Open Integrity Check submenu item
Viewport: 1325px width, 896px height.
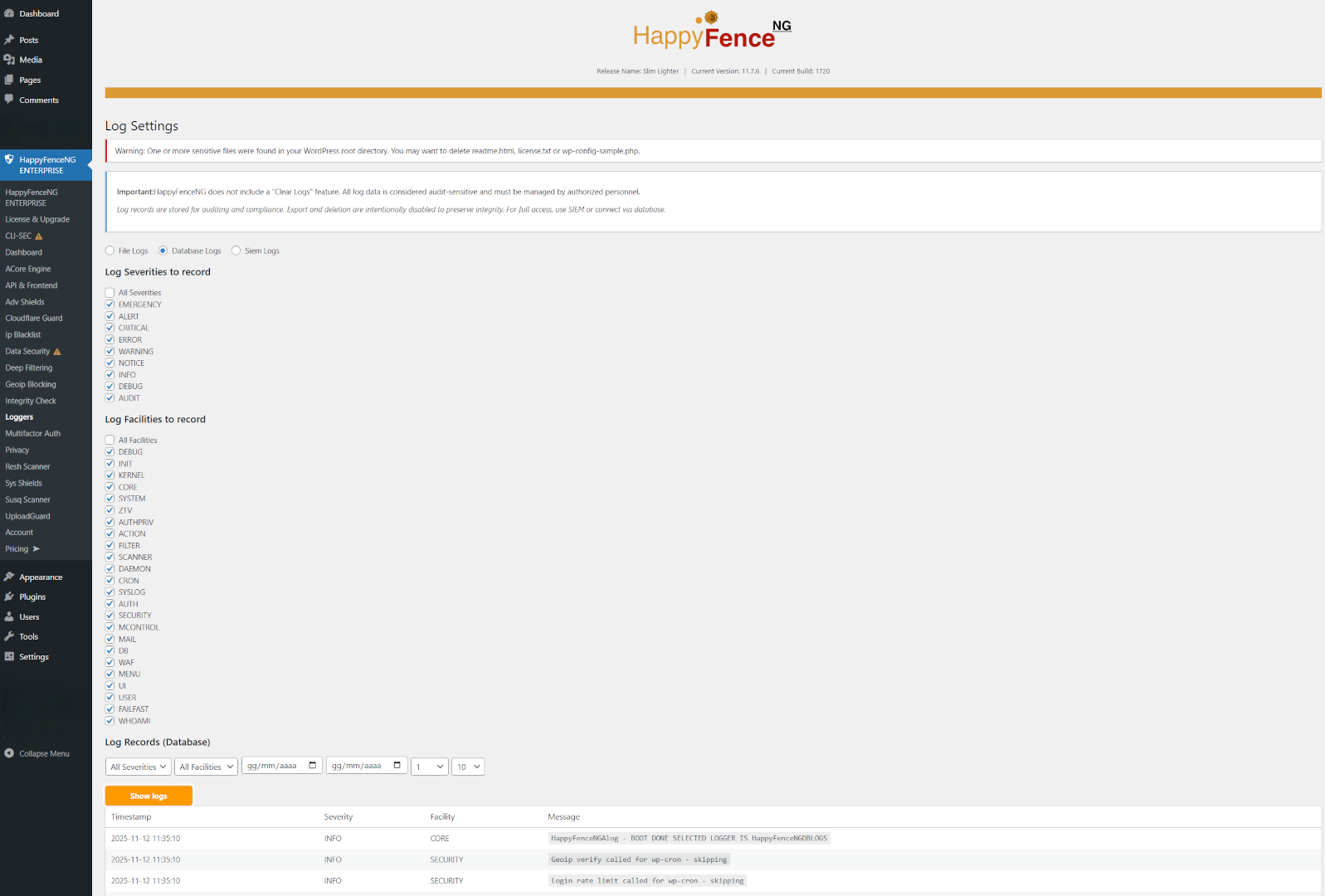pyautogui.click(x=31, y=401)
